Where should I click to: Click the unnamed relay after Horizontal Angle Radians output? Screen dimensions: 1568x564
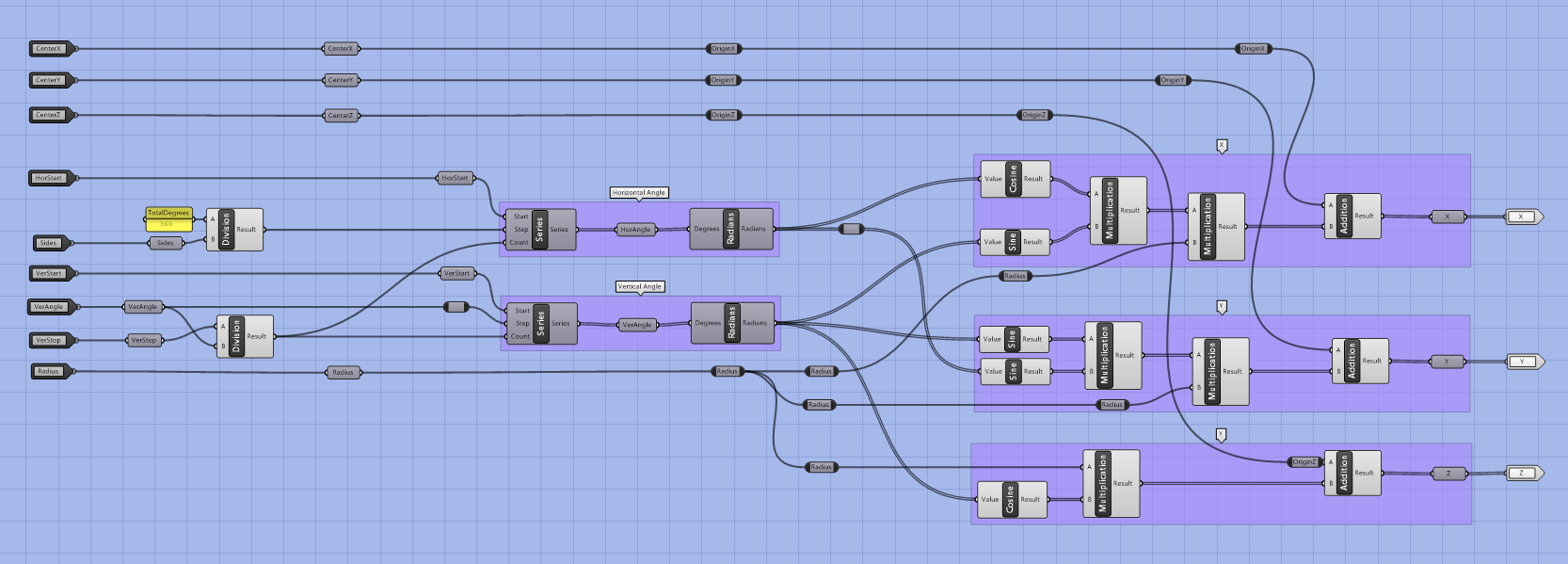pyautogui.click(x=851, y=229)
